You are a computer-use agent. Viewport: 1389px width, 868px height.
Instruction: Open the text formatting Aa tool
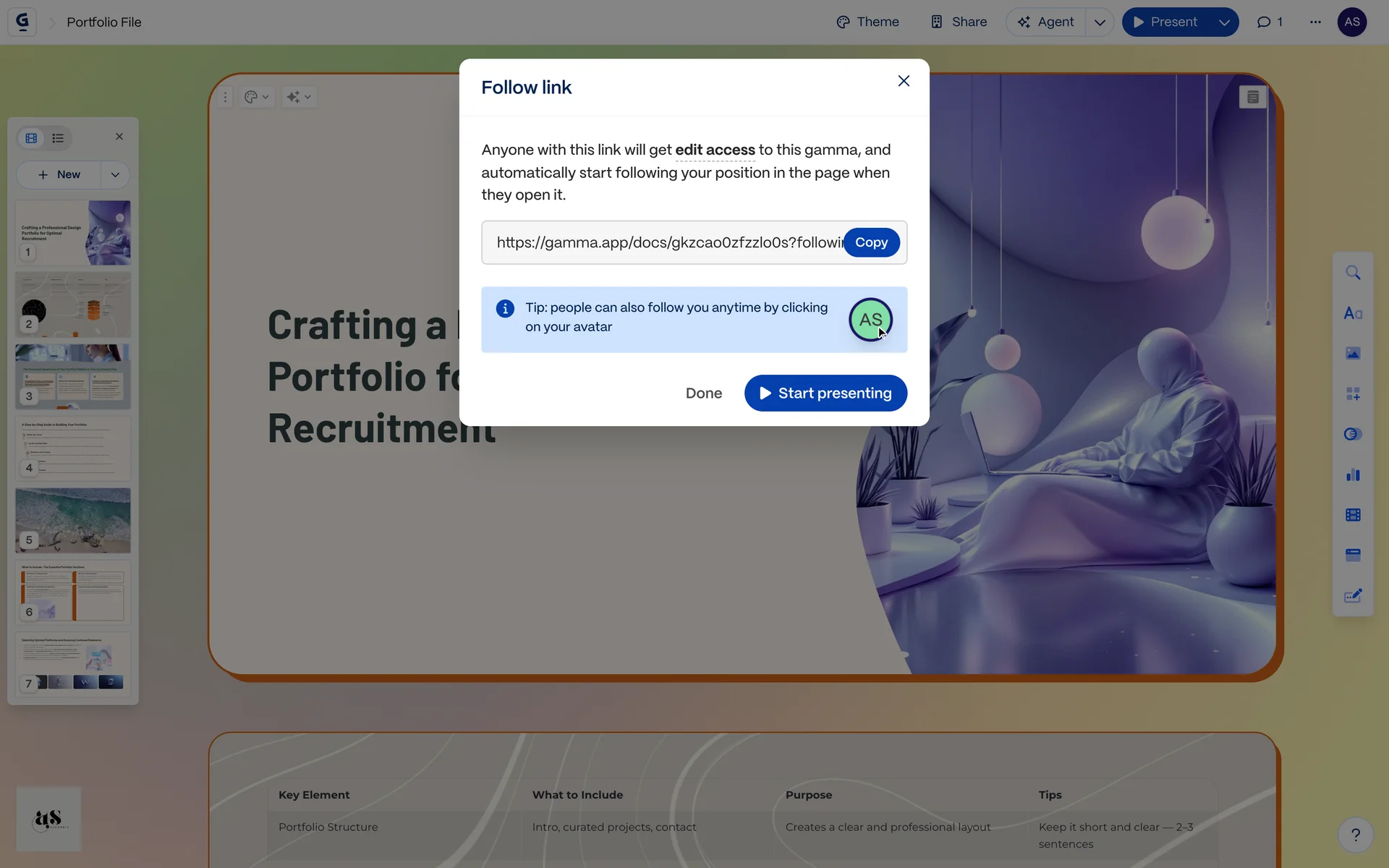pyautogui.click(x=1353, y=313)
